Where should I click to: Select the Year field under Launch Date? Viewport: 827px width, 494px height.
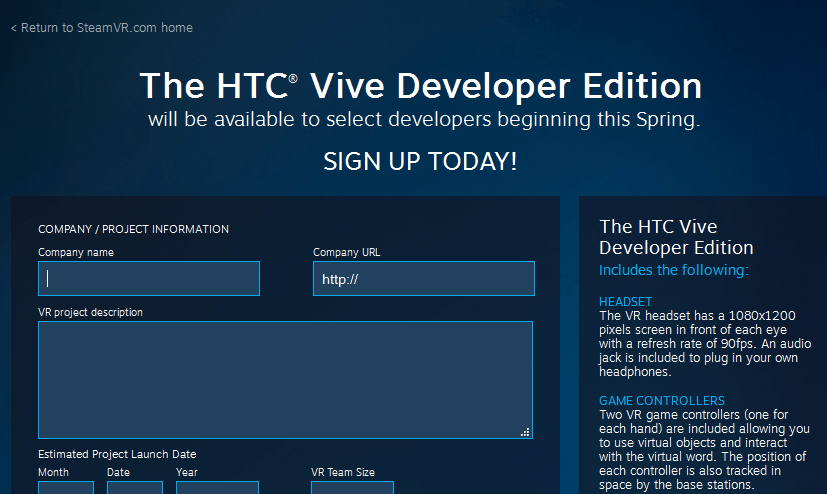[x=217, y=488]
